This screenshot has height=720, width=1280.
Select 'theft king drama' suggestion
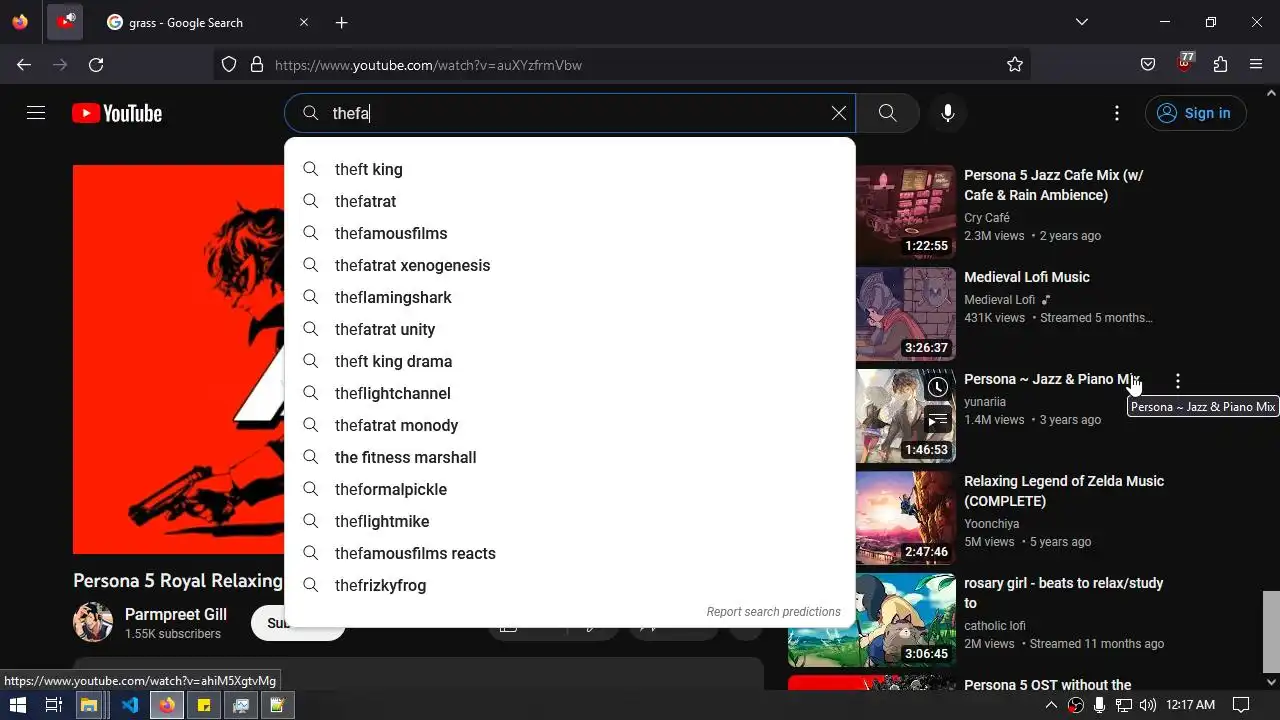point(570,361)
